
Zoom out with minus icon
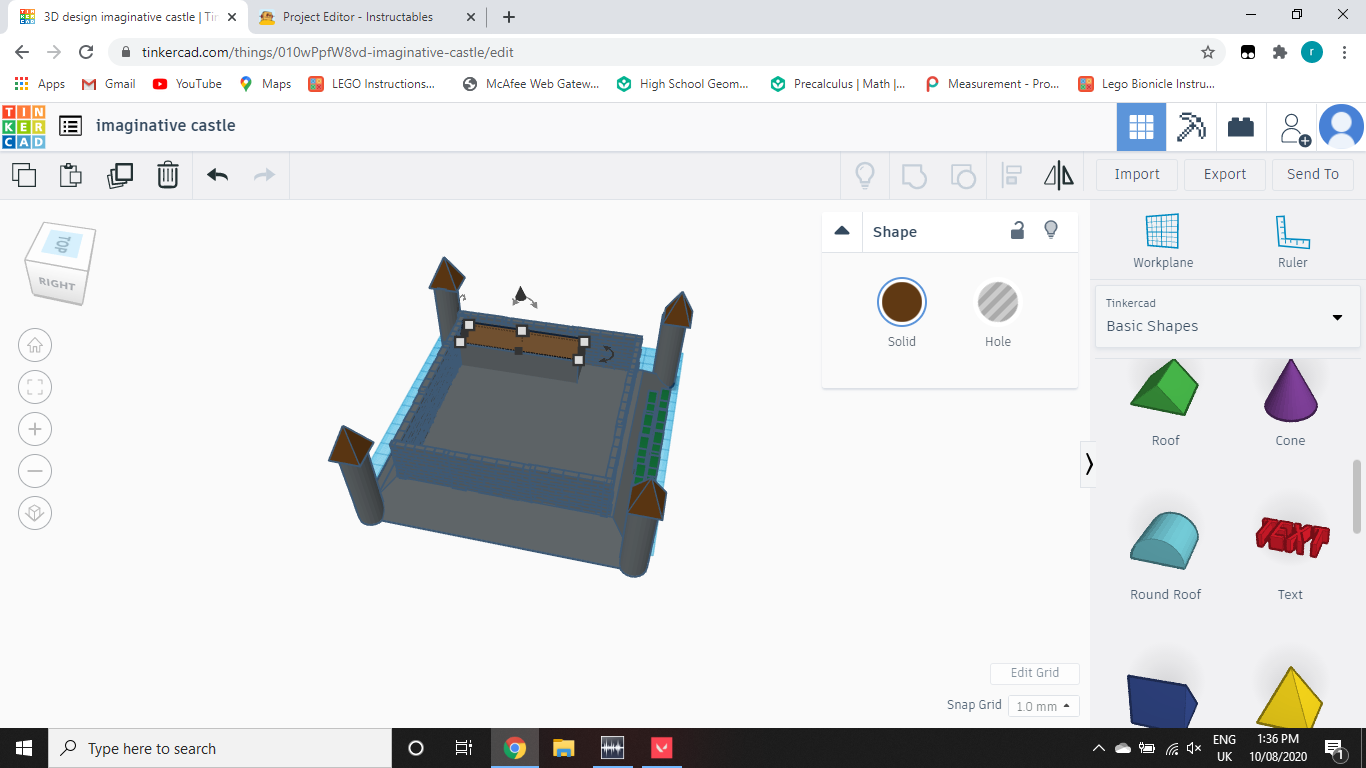[35, 471]
